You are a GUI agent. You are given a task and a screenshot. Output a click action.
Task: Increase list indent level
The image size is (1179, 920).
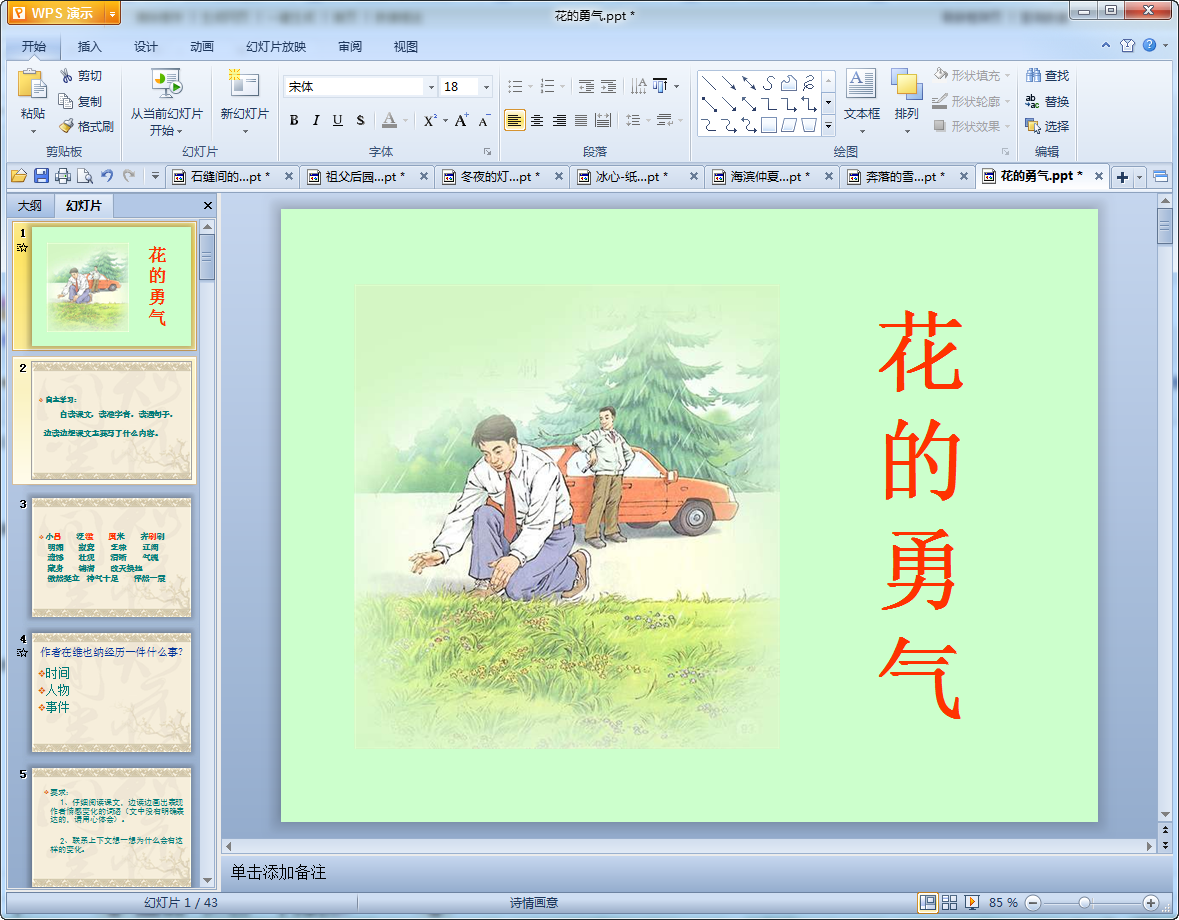pos(609,86)
